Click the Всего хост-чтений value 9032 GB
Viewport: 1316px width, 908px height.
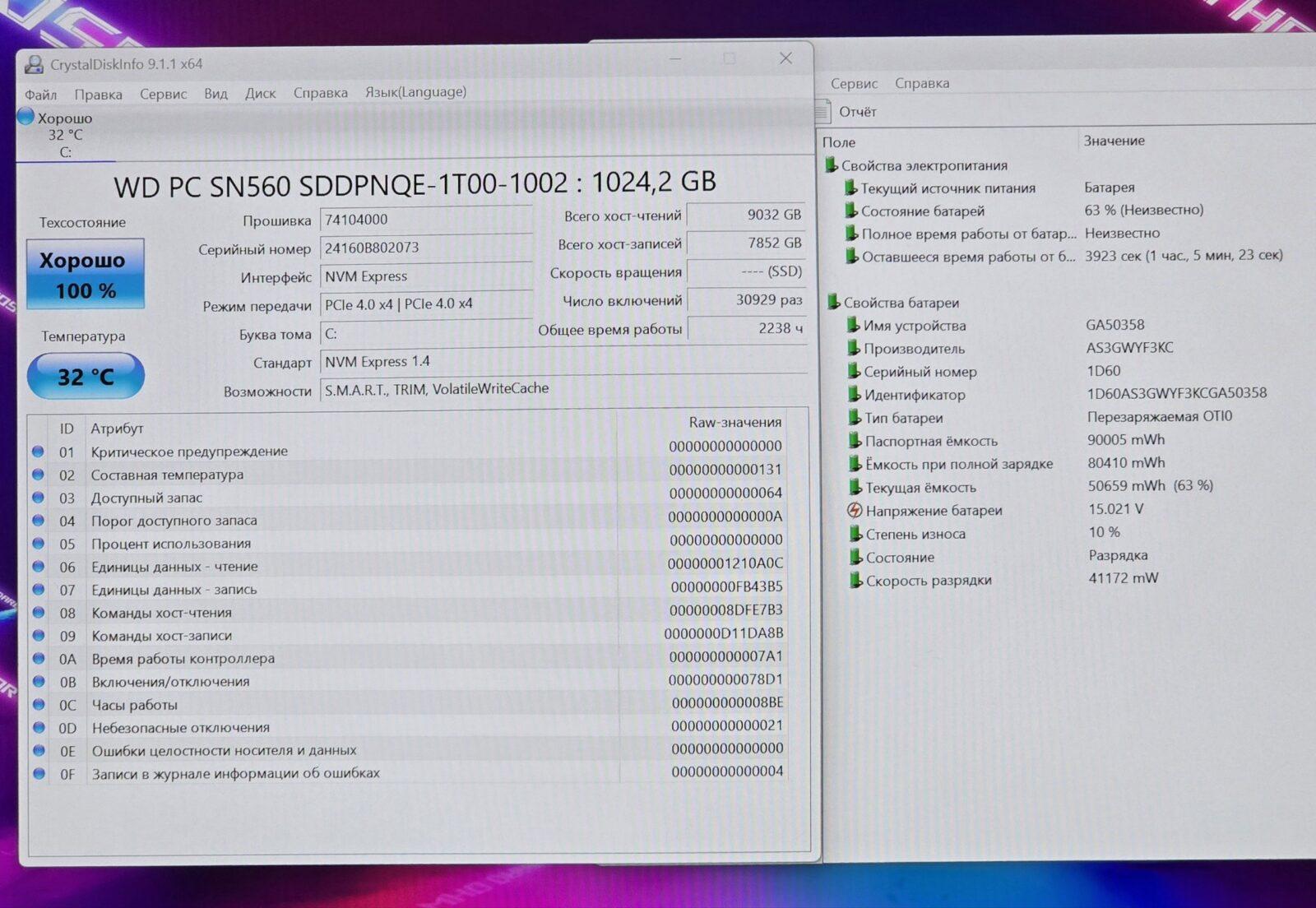[x=746, y=215]
